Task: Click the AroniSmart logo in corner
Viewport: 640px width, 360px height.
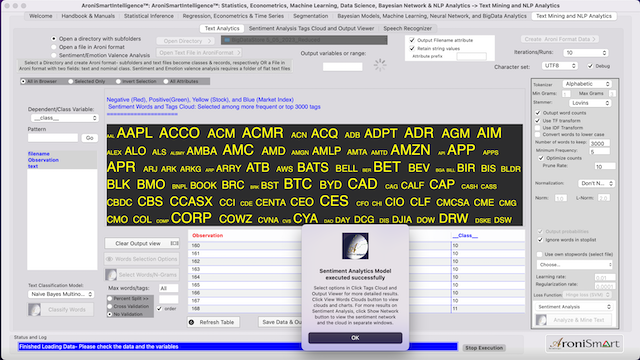Action: point(584,343)
